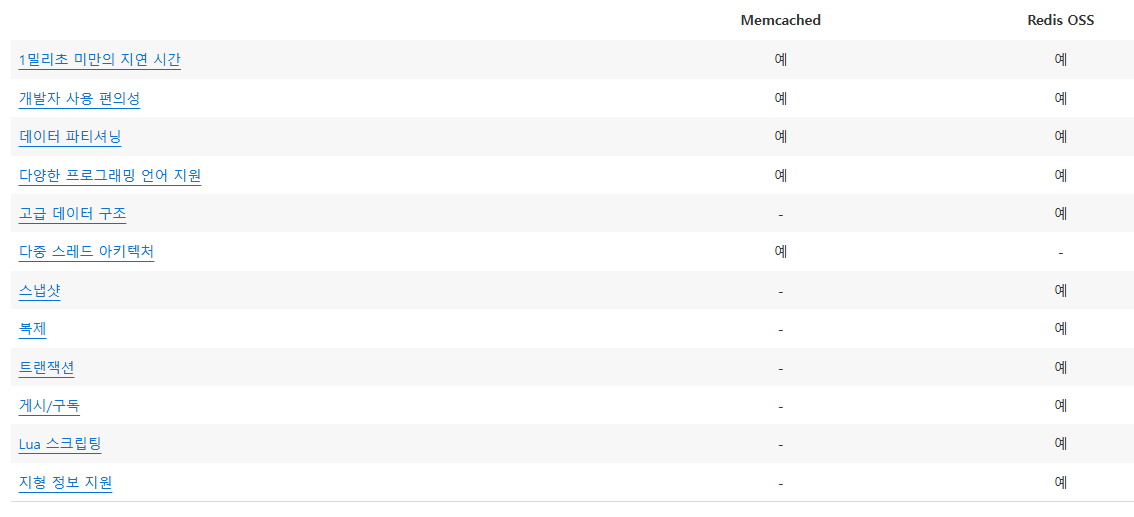1134x517 pixels.
Task: Select Redis OSS 예 cell for 지형 정보 지원
Action: (x=1060, y=482)
